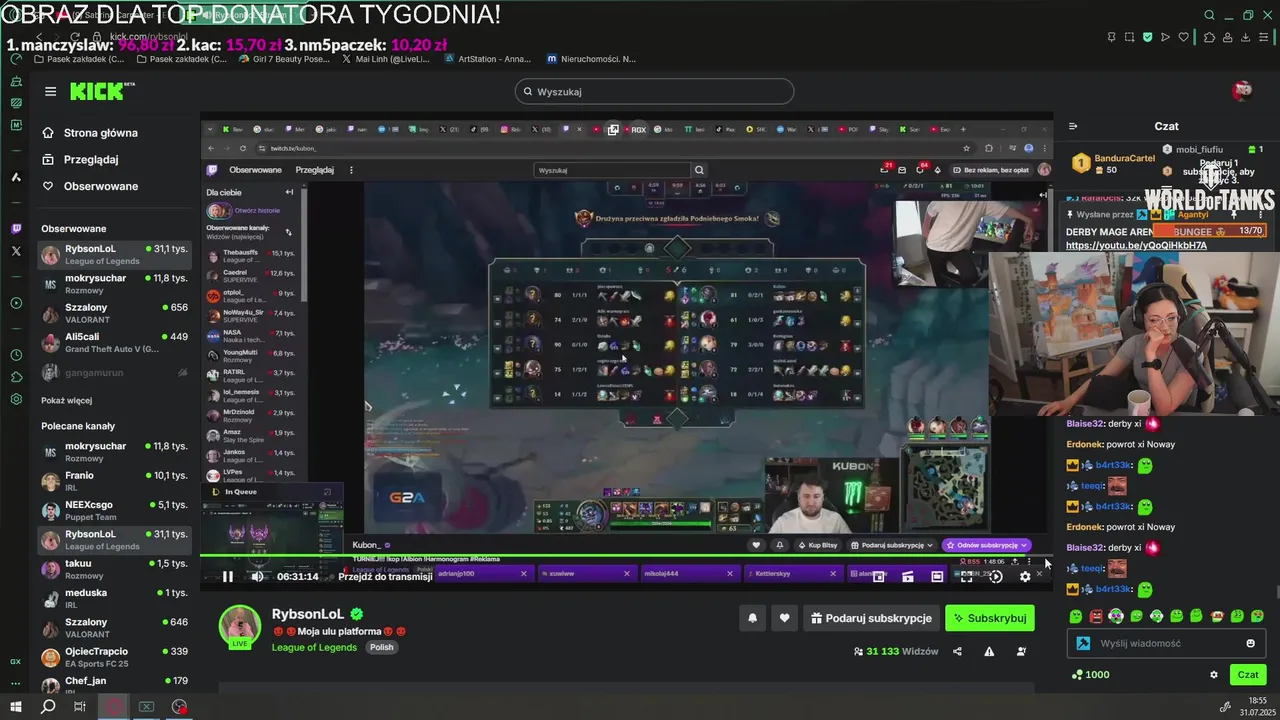
Task: Open the browser account profile icon
Action: point(1227,37)
